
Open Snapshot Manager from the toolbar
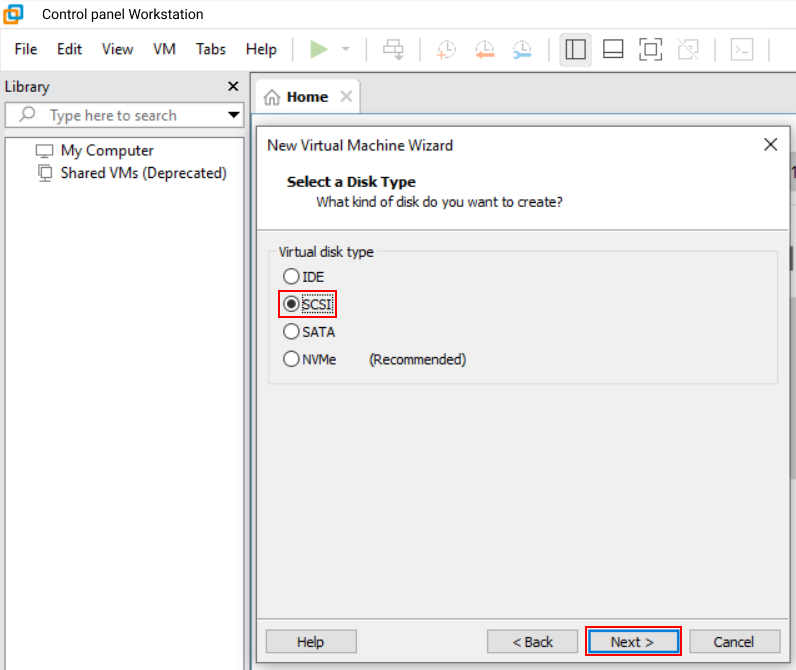pos(522,50)
